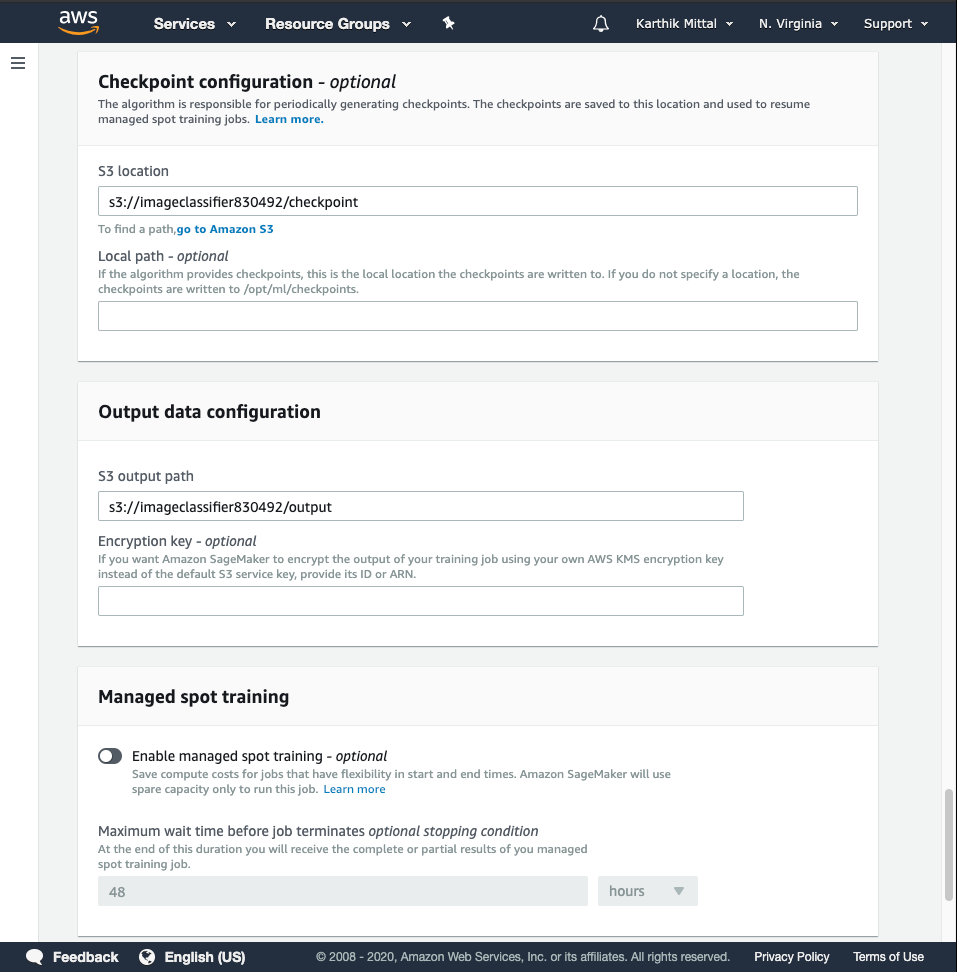Screen dimensions: 957x972
Task: Open the hours unit dropdown
Action: coord(647,890)
